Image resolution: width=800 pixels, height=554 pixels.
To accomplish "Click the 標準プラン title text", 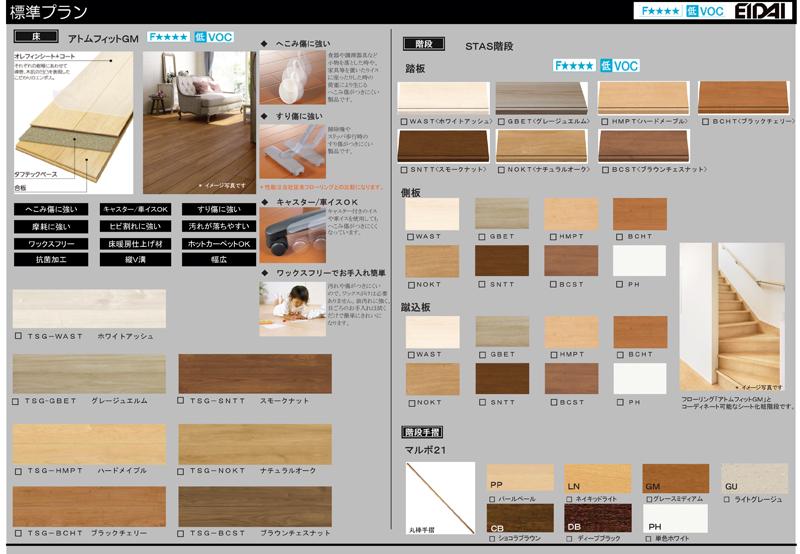I will pos(49,13).
